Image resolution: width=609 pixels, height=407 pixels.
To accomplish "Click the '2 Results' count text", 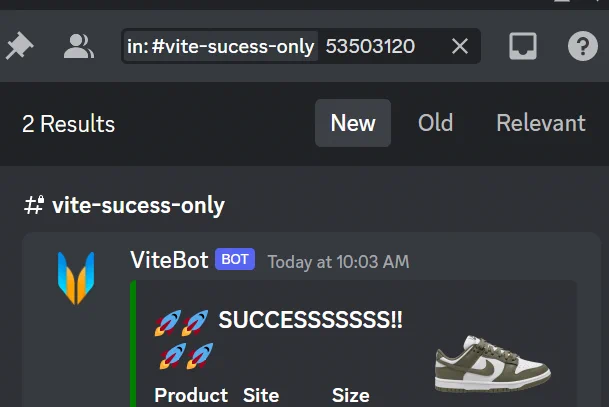I will pos(69,124).
